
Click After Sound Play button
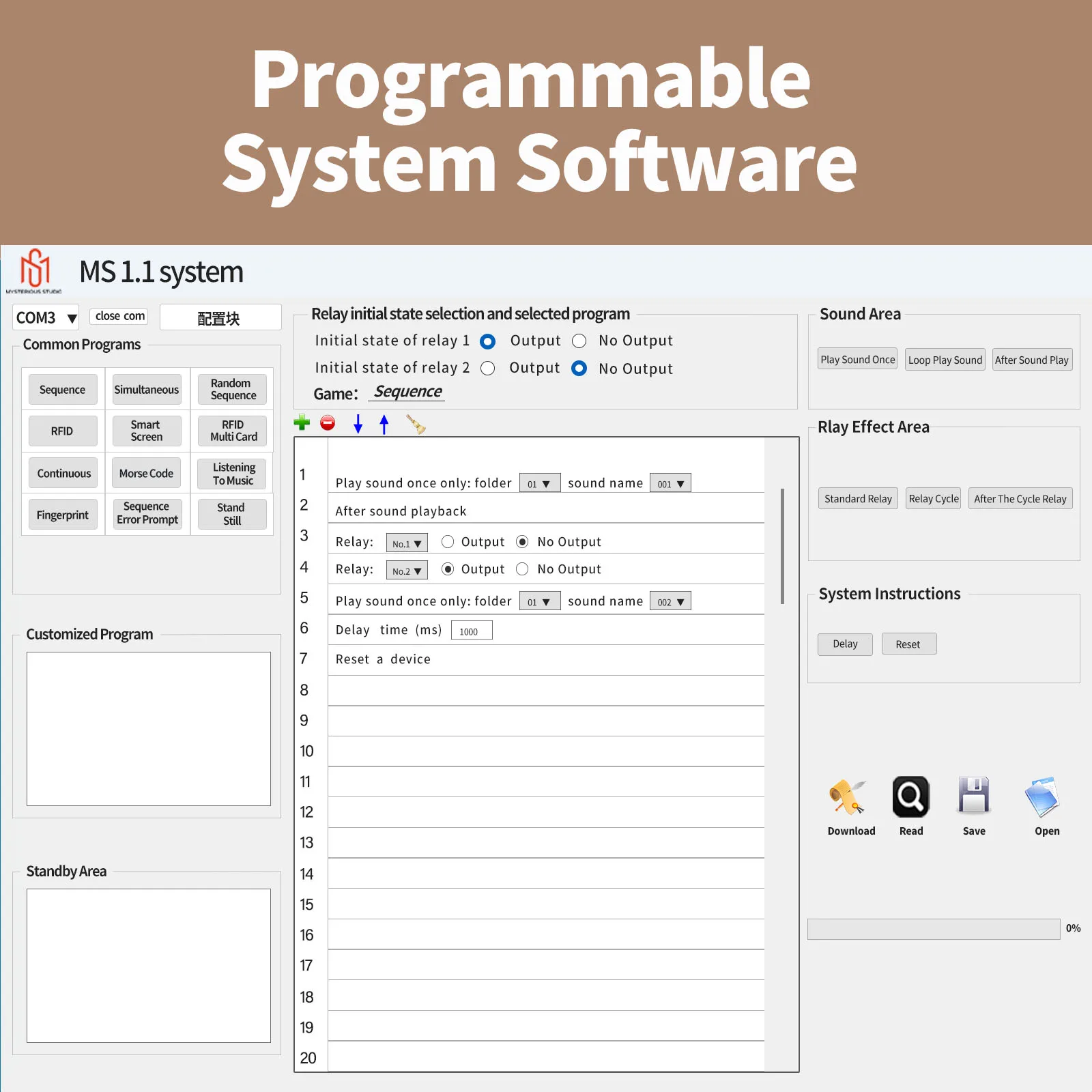(1032, 360)
